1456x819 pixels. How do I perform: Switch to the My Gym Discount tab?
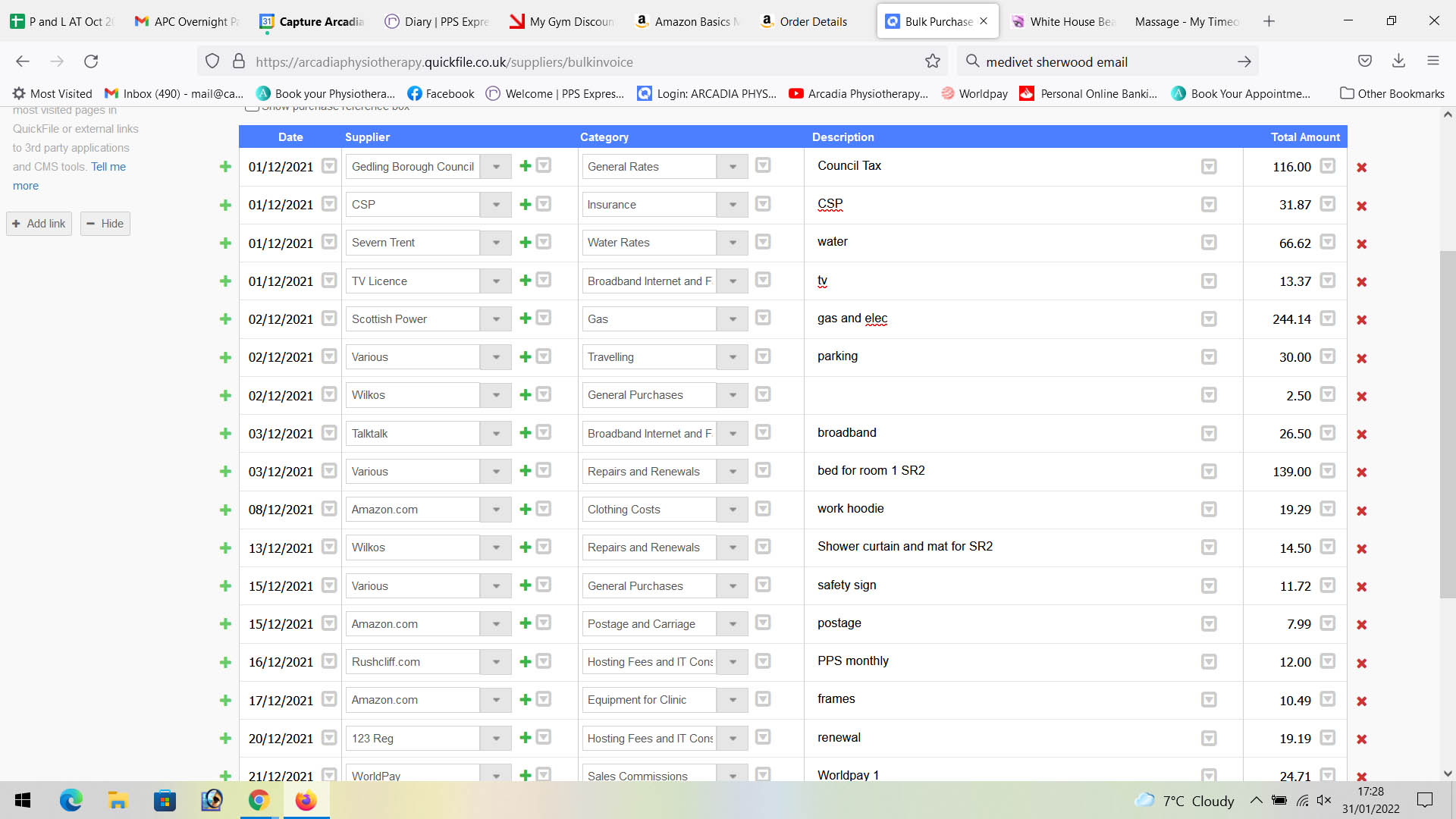(563, 21)
